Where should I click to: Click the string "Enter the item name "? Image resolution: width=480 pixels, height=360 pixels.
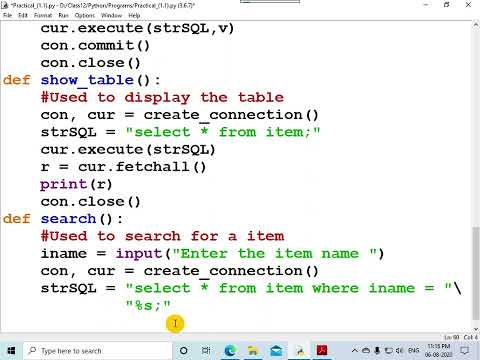(x=275, y=254)
